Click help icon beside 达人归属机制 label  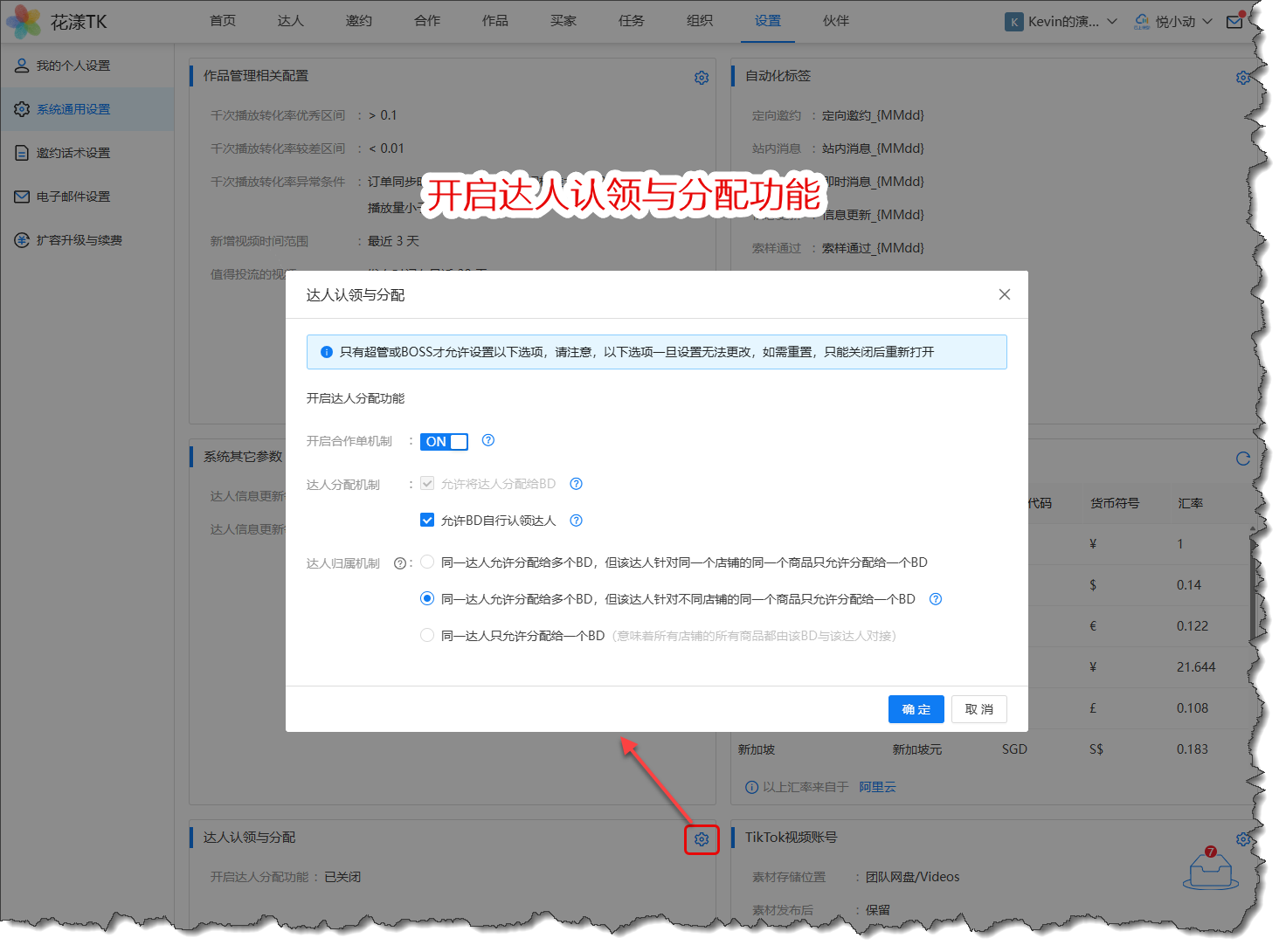tap(399, 563)
